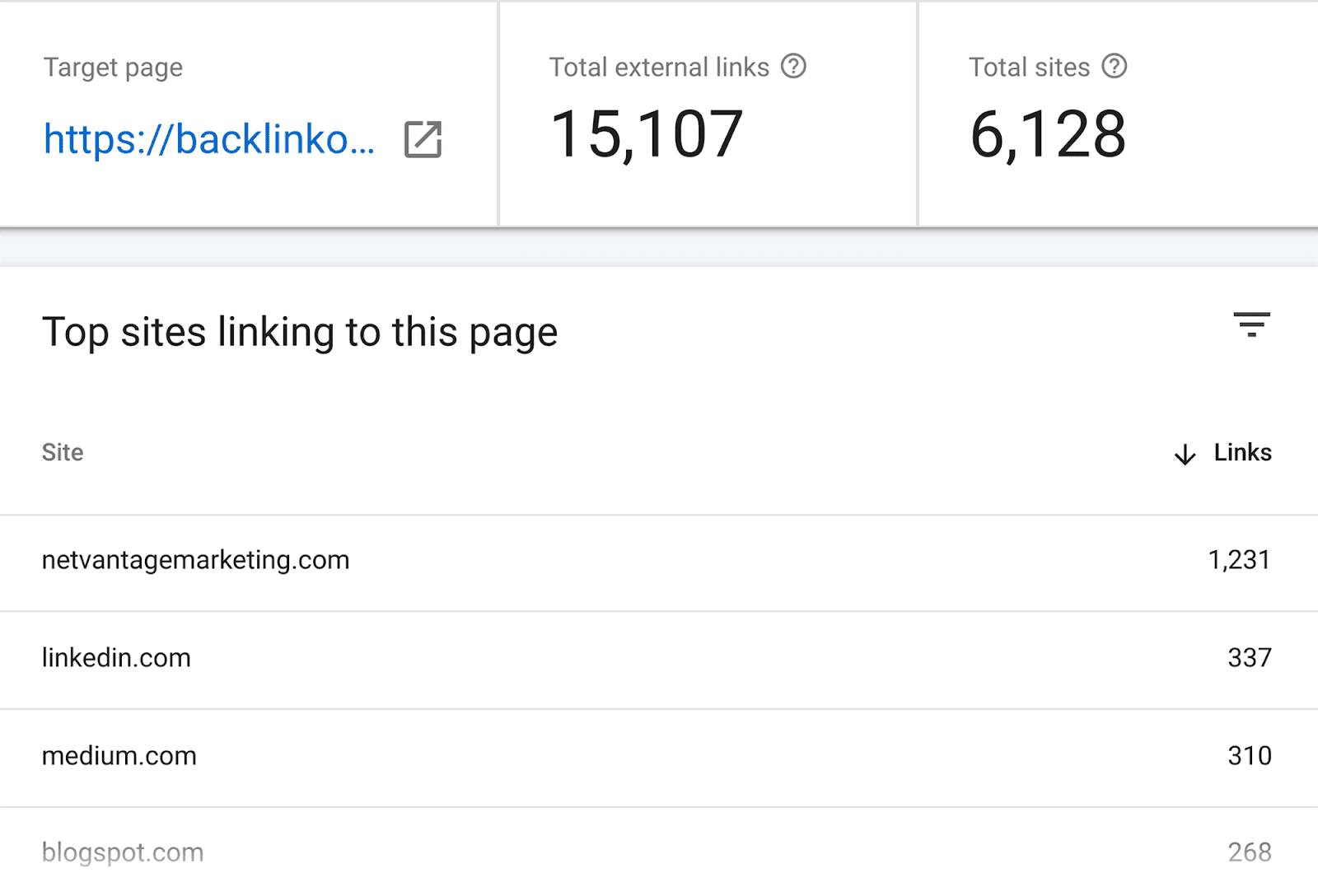The height and width of the screenshot is (896, 1318).
Task: Expand details for netvantagemarketing.com
Action: 196,560
